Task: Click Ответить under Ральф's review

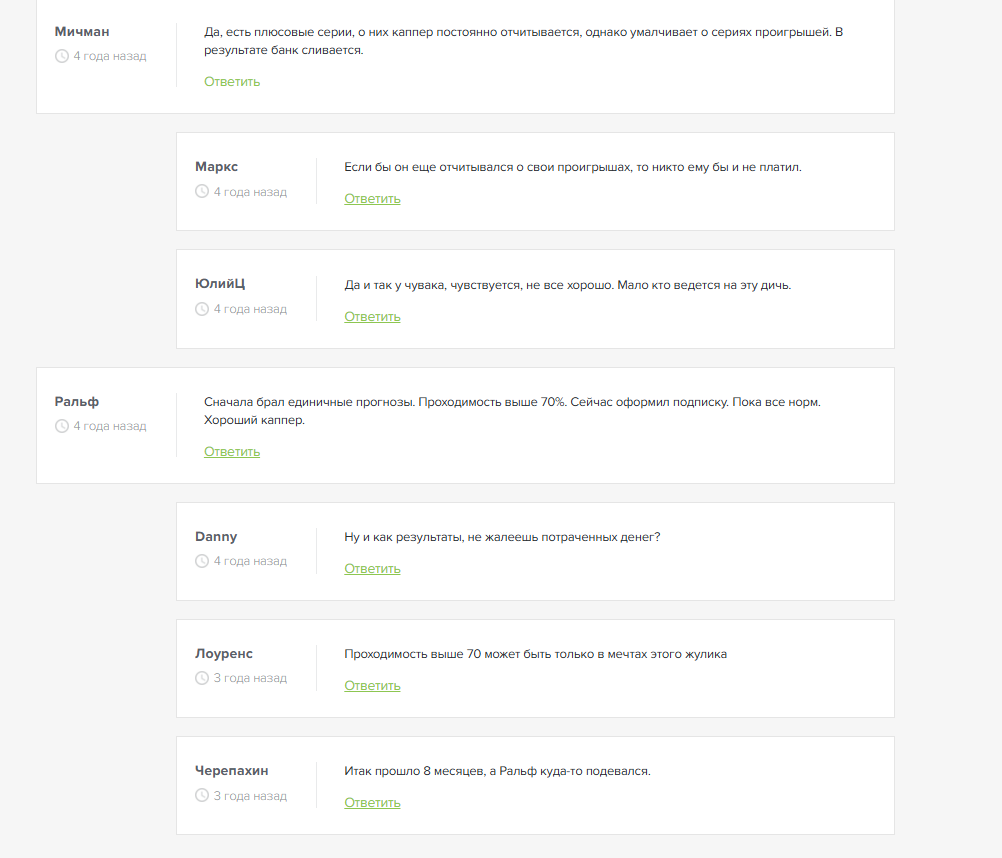Action: (x=232, y=452)
